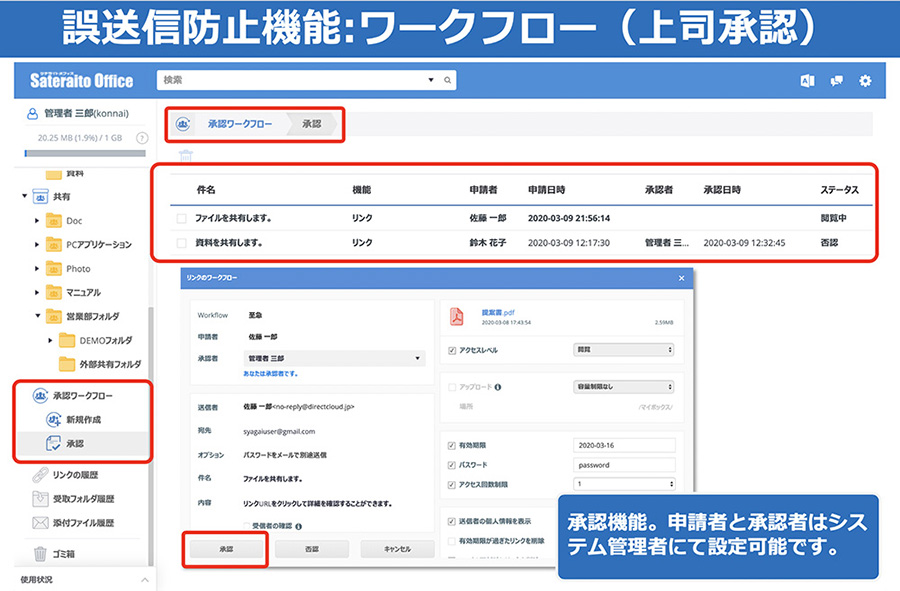This screenshot has width=900, height=591.
Task: Open the 承認者 管理者 三郎 dropdown
Action: point(335,358)
